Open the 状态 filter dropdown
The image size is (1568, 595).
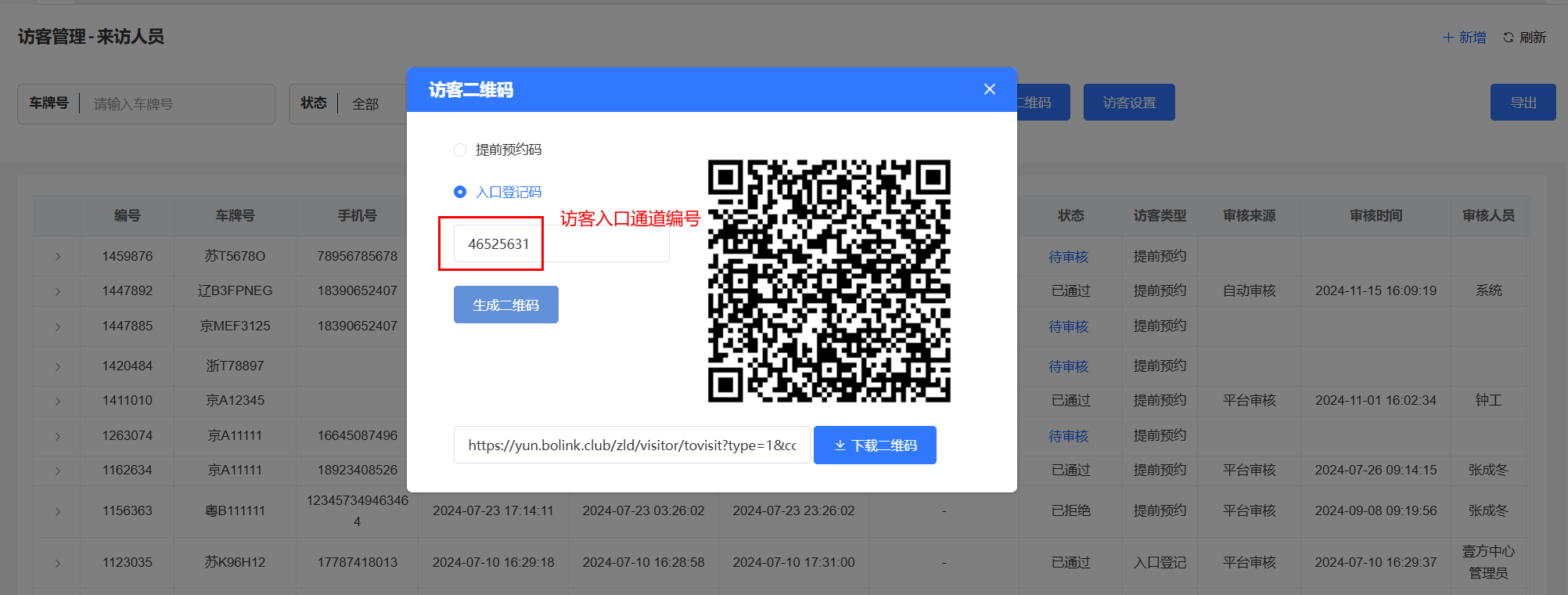[x=347, y=103]
